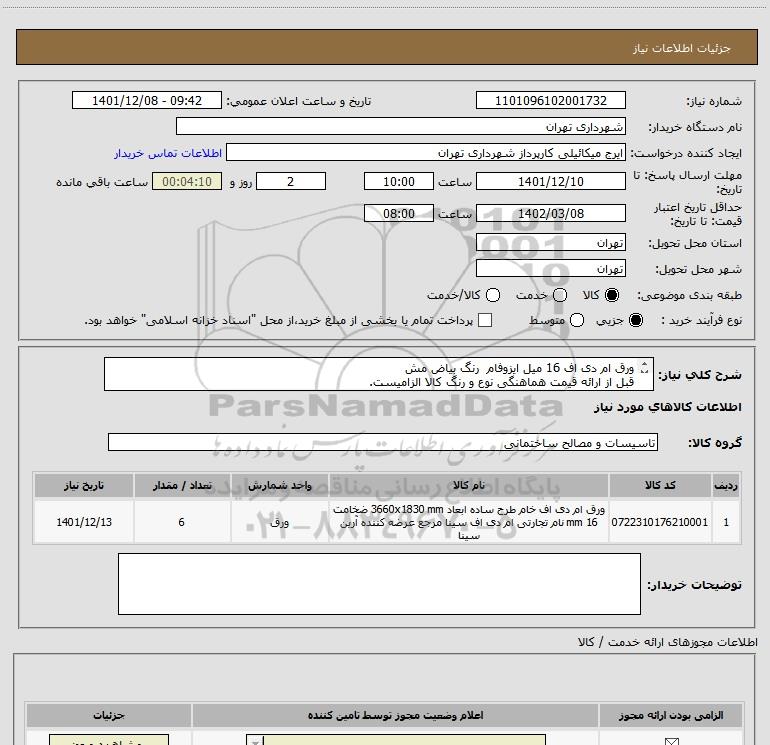The height and width of the screenshot is (745, 770).
Task: Open the permit status dropdown arrow
Action: click(255, 740)
